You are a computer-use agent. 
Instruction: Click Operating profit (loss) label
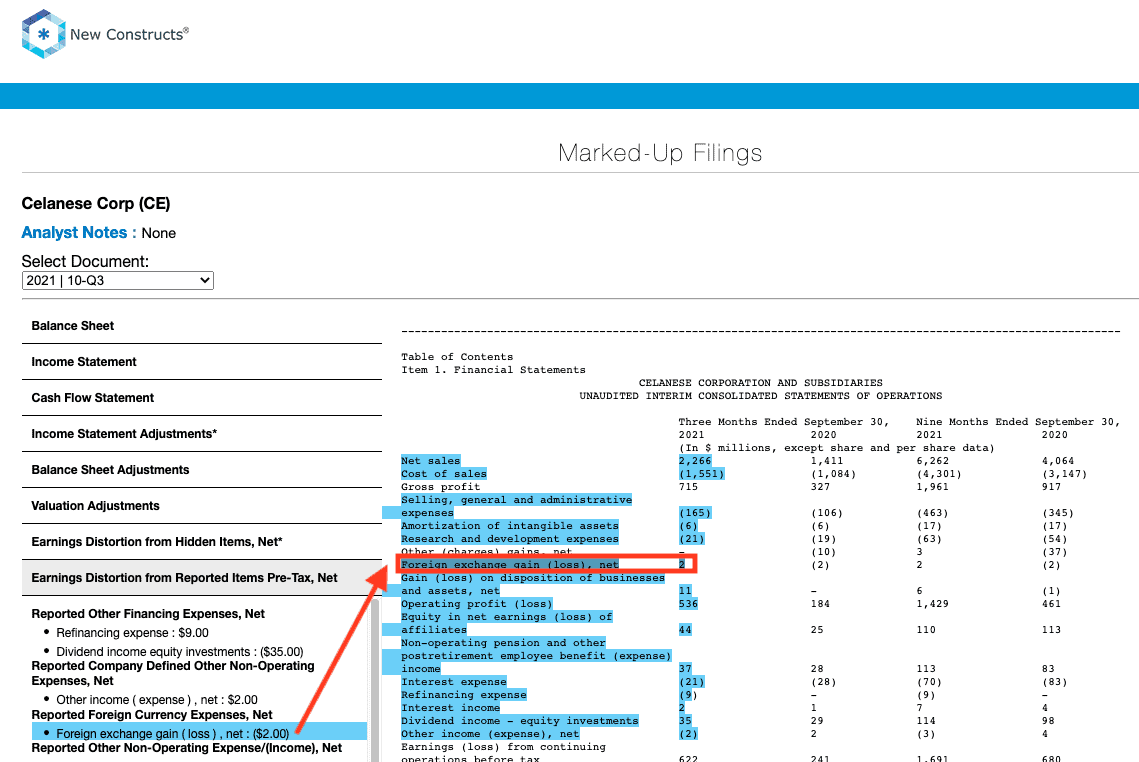pyautogui.click(x=477, y=604)
